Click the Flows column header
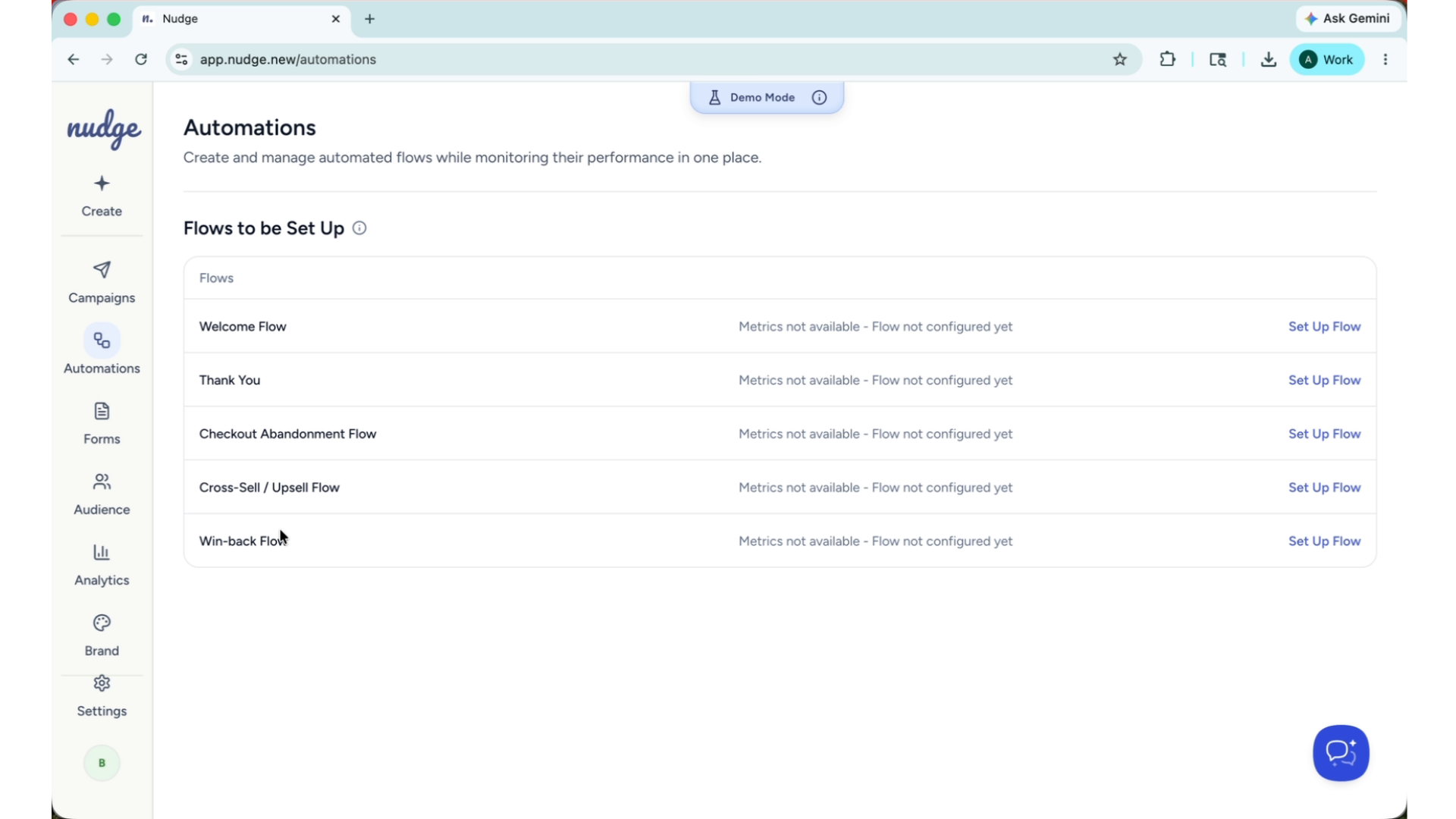1456x819 pixels. [216, 278]
